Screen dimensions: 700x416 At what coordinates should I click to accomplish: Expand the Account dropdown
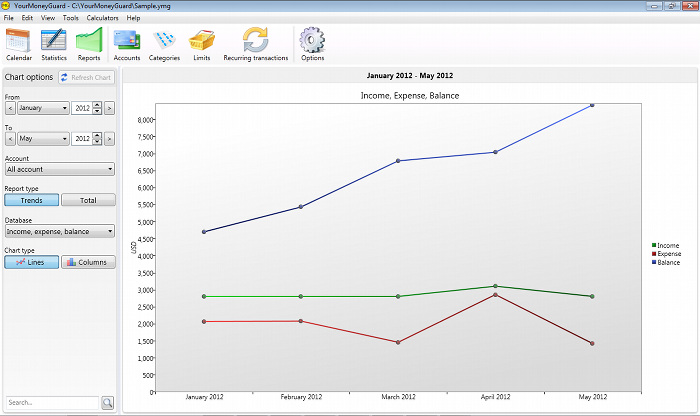(59, 169)
